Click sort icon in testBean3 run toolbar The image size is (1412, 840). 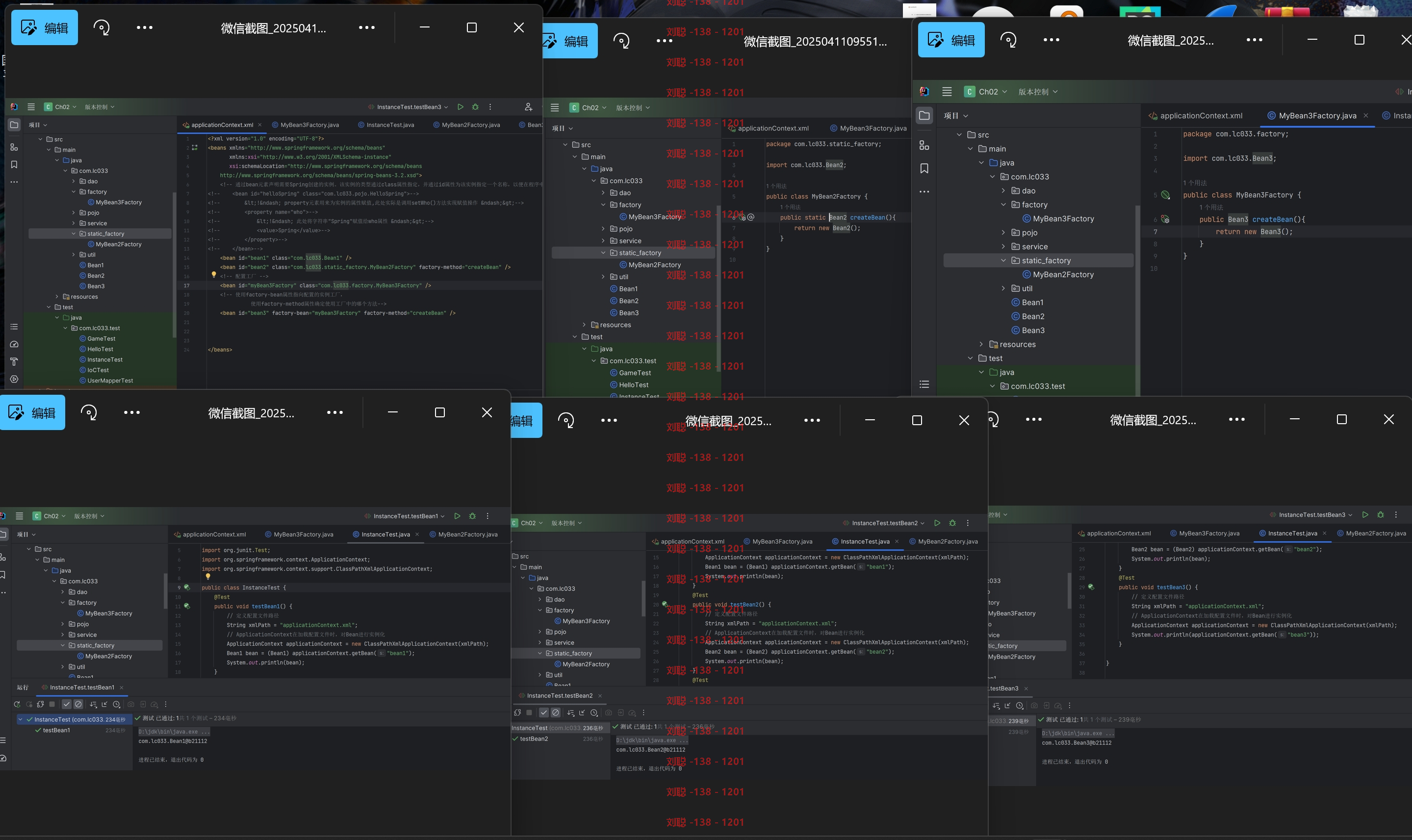click(x=997, y=705)
